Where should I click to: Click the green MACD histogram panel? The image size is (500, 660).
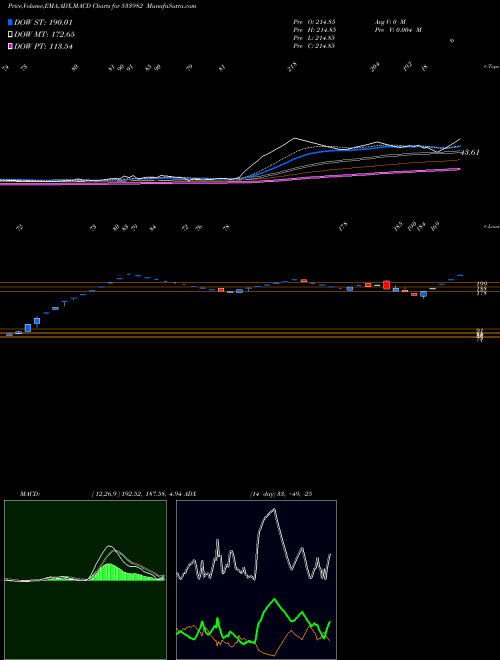click(x=85, y=580)
